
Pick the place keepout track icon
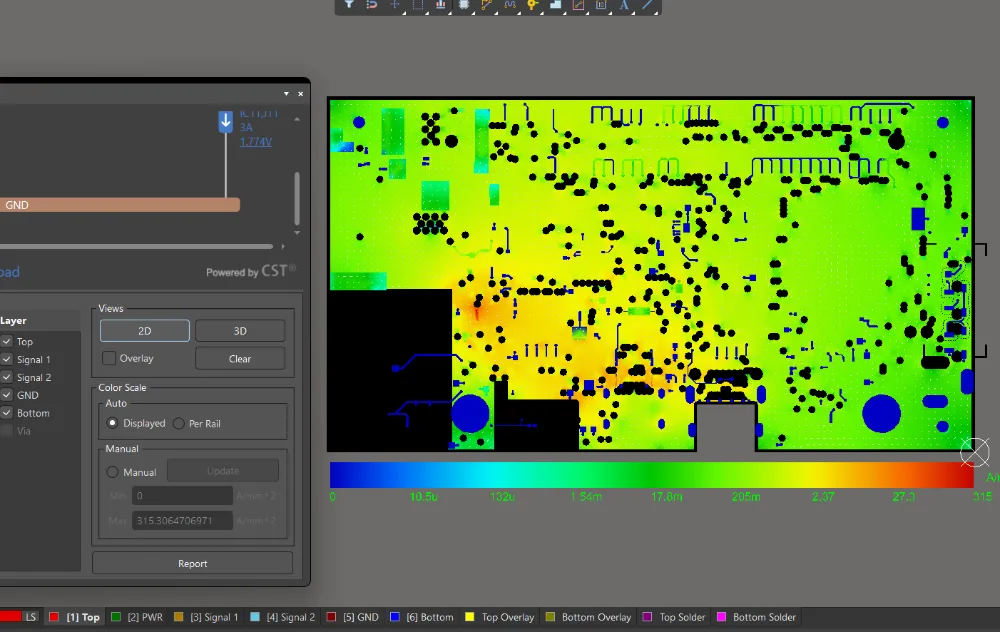(x=578, y=4)
